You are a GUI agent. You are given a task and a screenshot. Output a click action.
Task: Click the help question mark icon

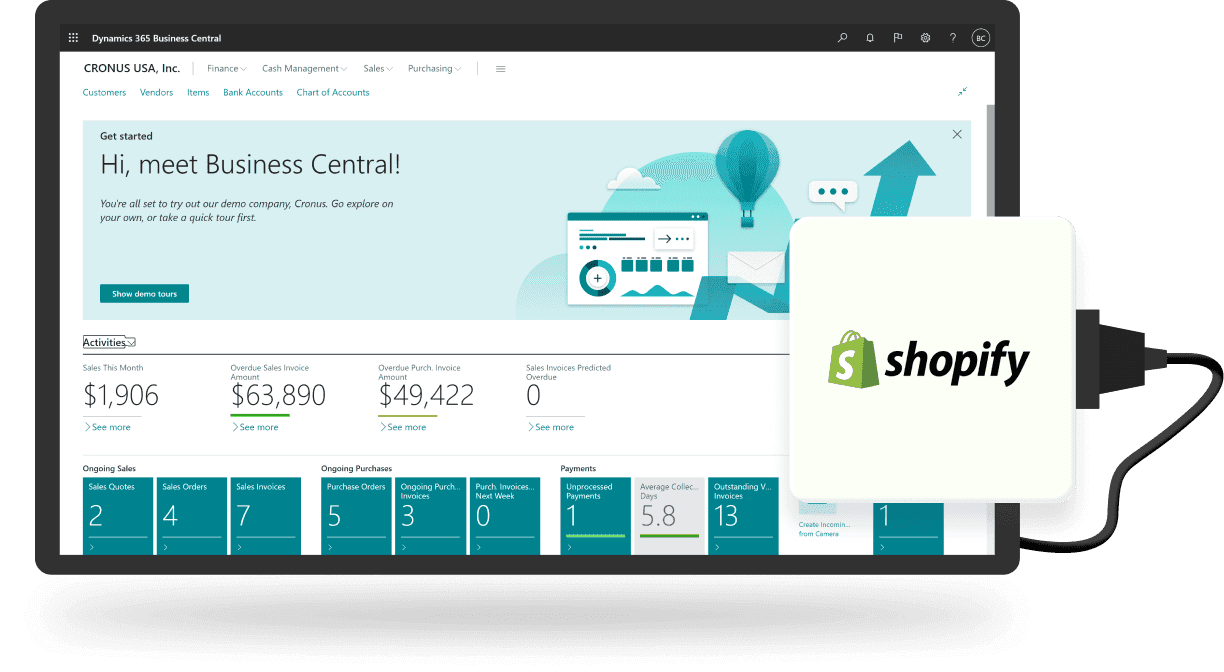pos(952,37)
